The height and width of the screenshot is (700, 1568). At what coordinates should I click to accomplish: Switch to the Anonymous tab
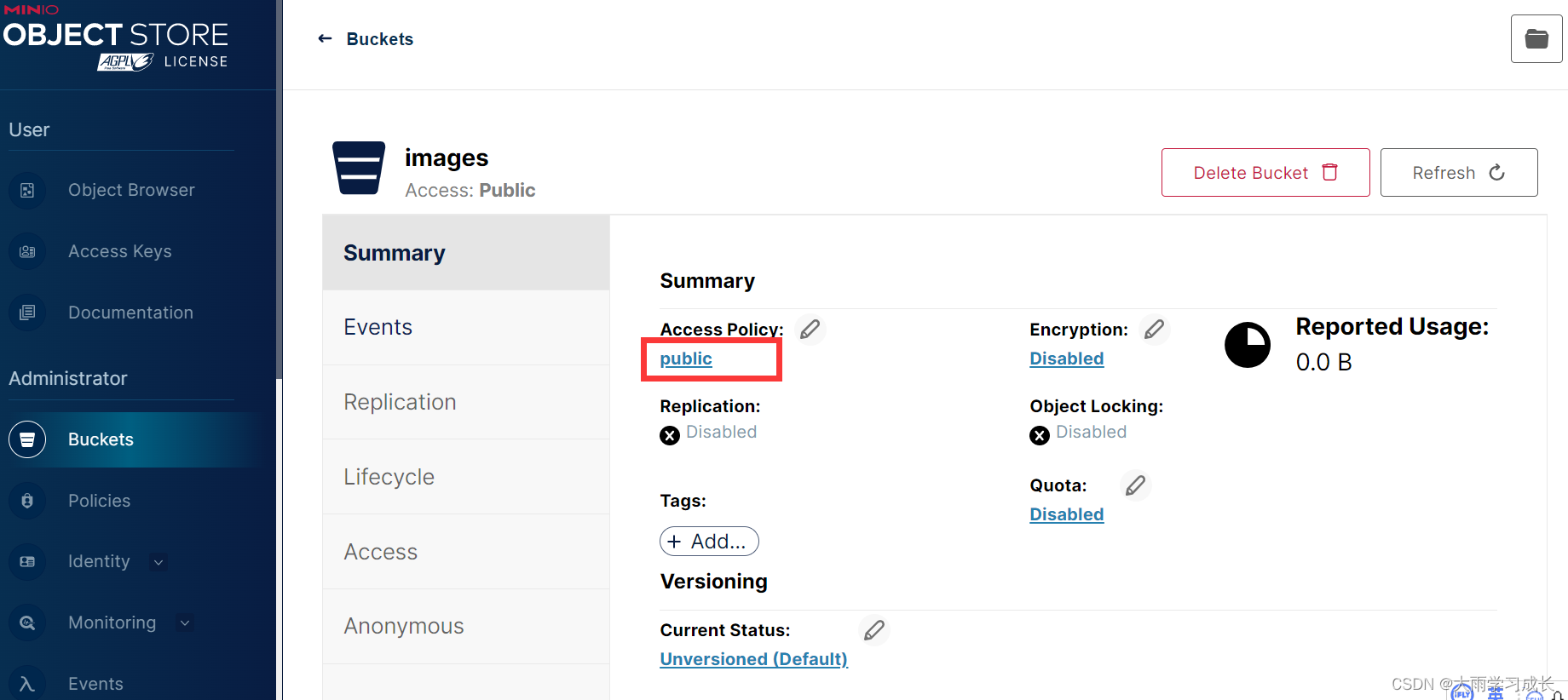[466, 626]
